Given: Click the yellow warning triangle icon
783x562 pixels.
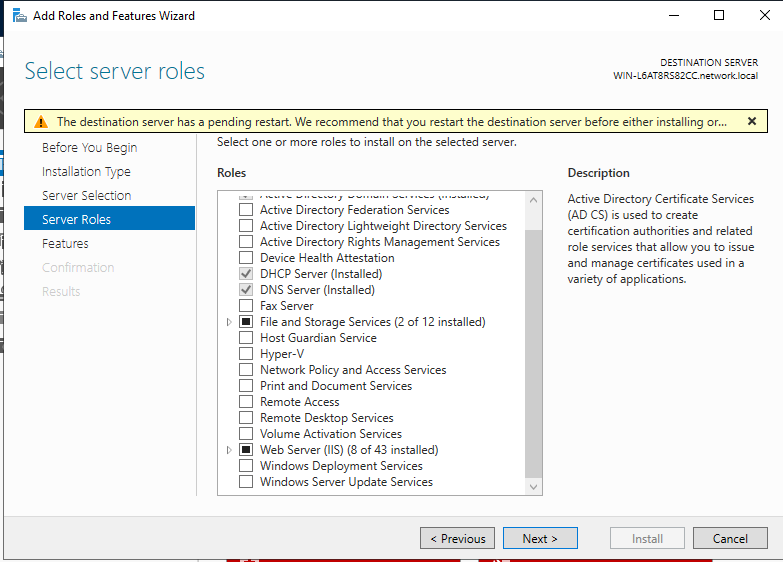Looking at the screenshot, I should [x=40, y=122].
